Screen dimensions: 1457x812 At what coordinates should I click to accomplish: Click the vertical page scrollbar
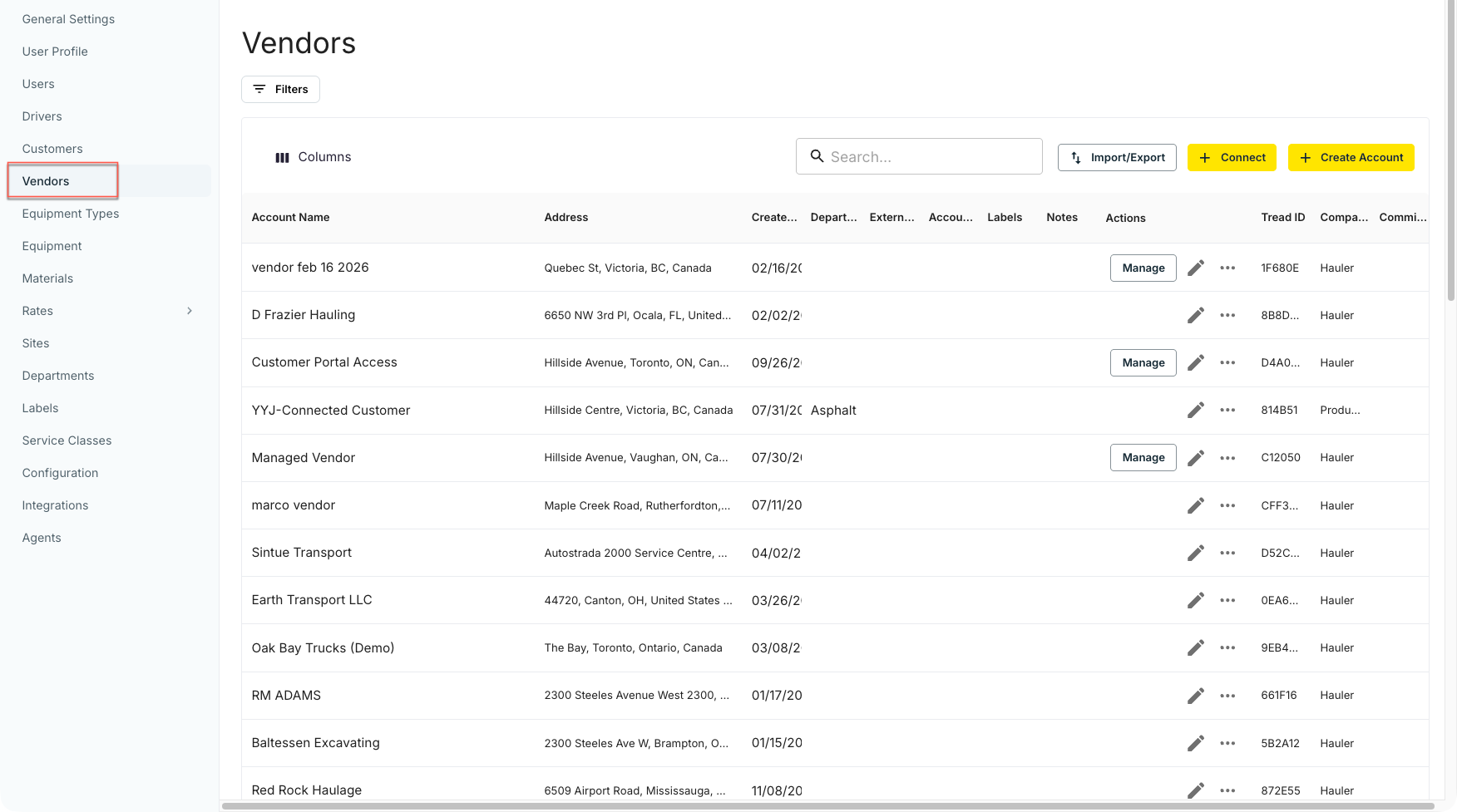[x=1451, y=150]
